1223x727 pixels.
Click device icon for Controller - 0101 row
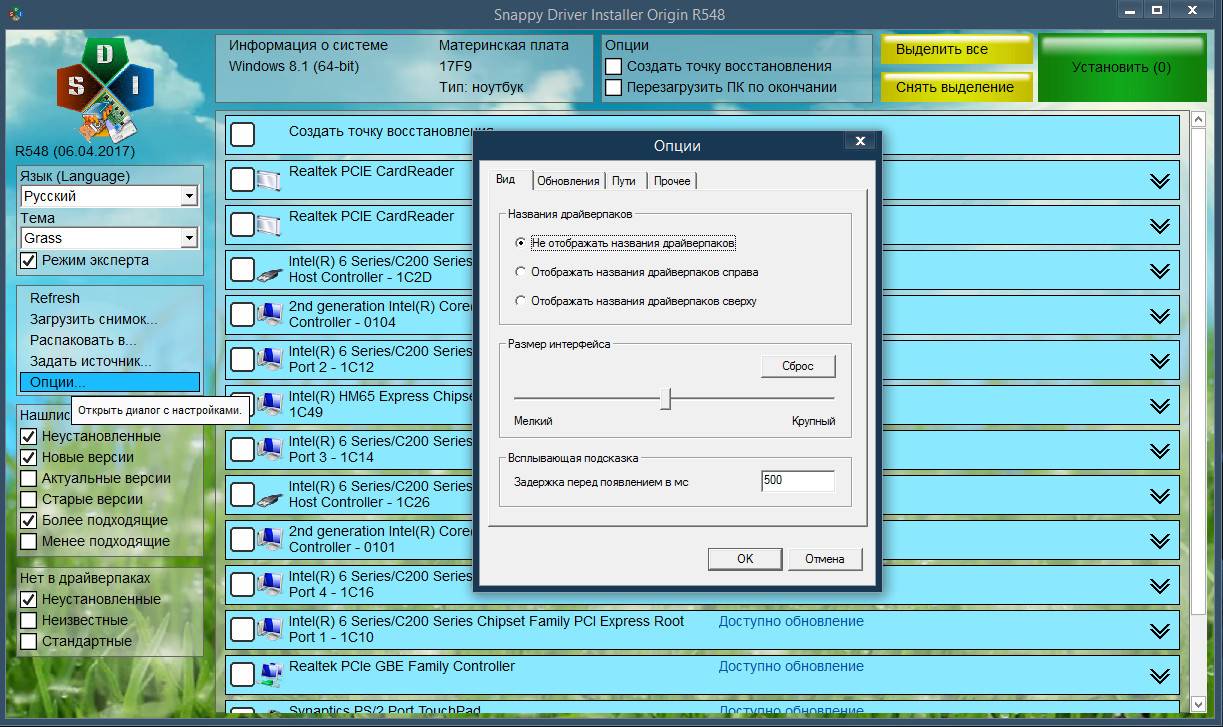(x=270, y=540)
